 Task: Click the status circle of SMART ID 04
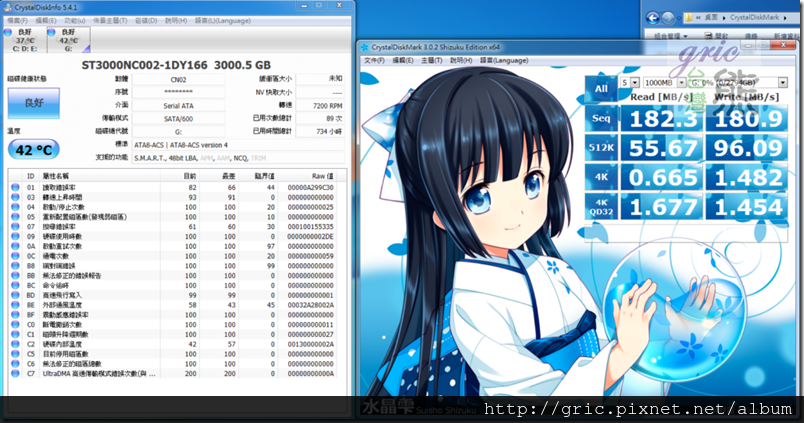tap(15, 207)
